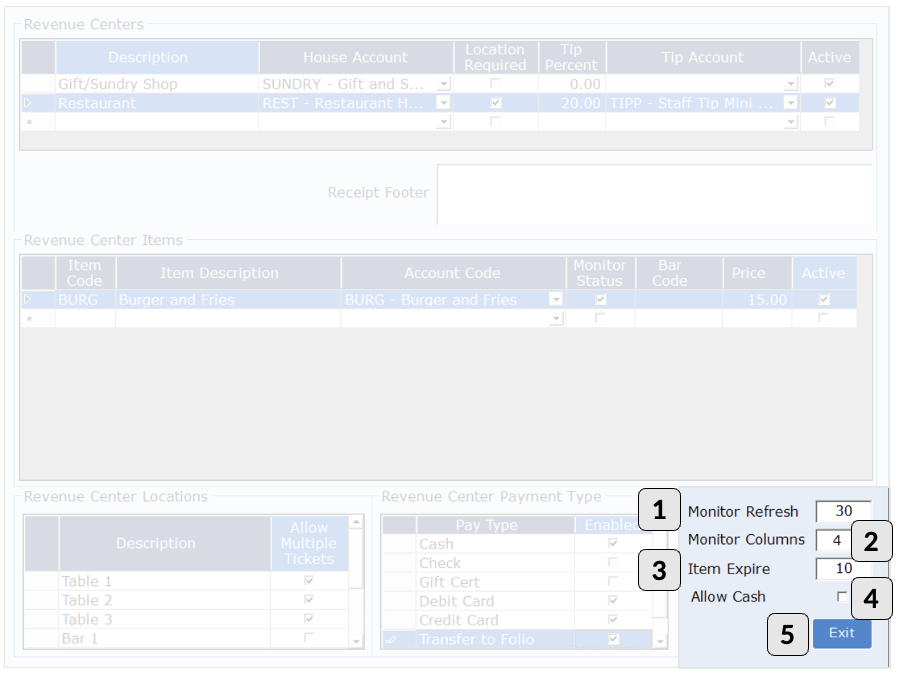
Task: Click the Exit button
Action: (841, 633)
